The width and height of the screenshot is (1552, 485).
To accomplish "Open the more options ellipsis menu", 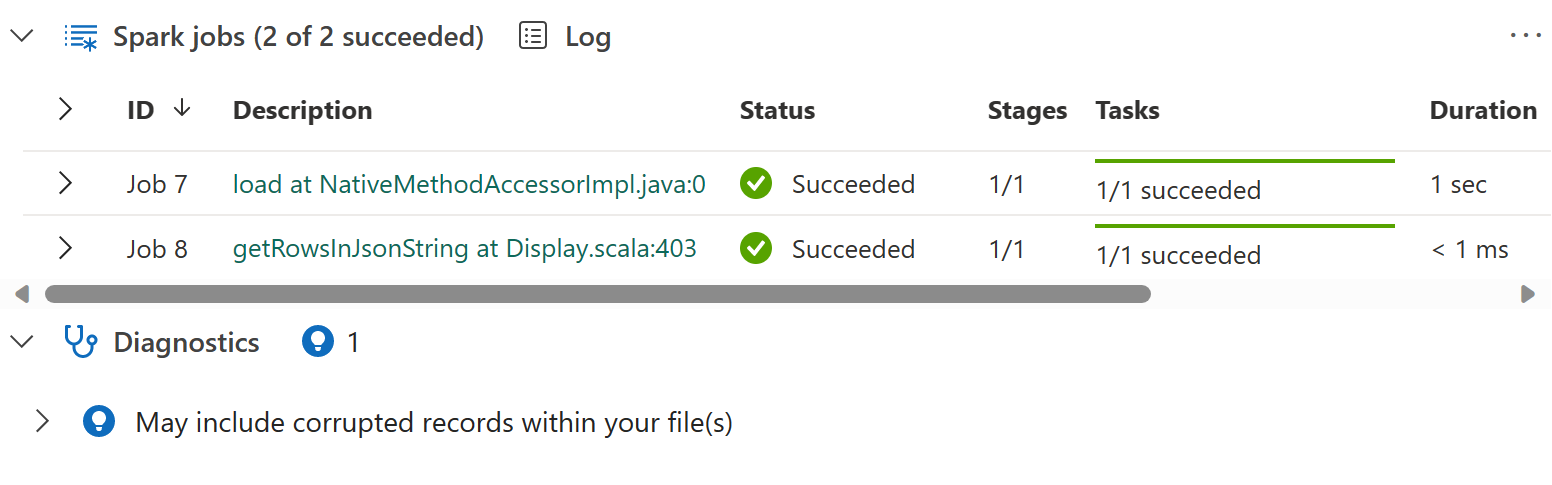I will coord(1526,35).
